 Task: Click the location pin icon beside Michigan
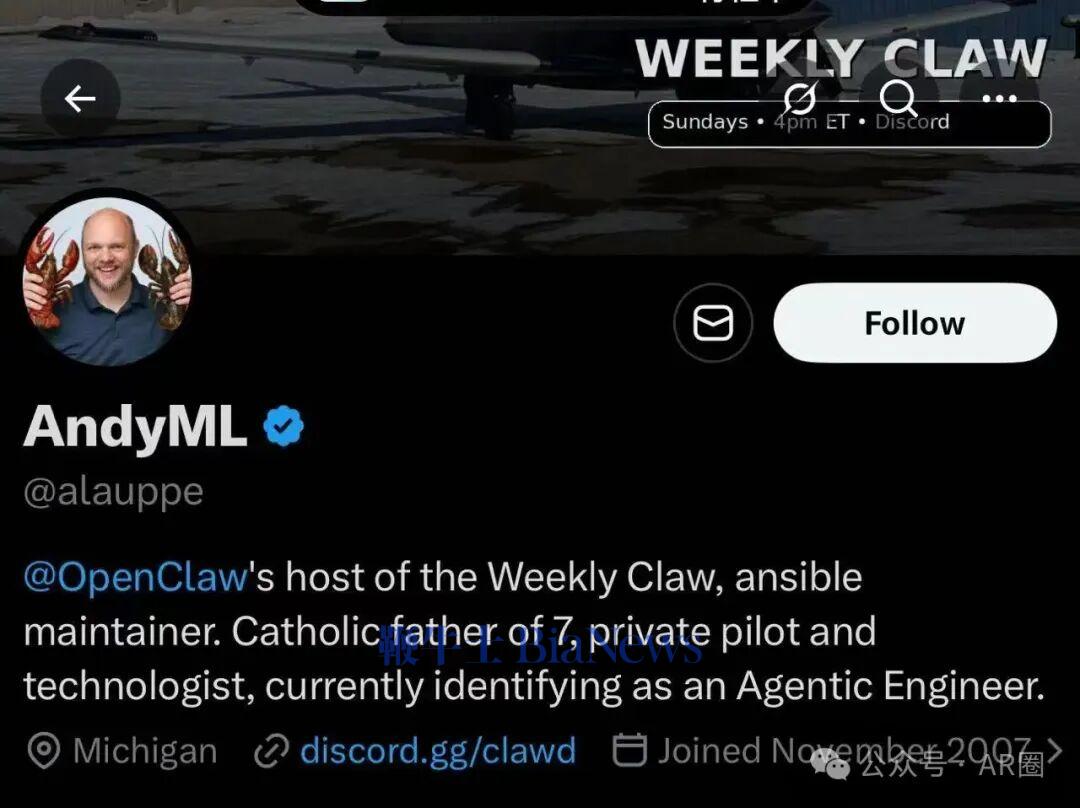point(43,751)
